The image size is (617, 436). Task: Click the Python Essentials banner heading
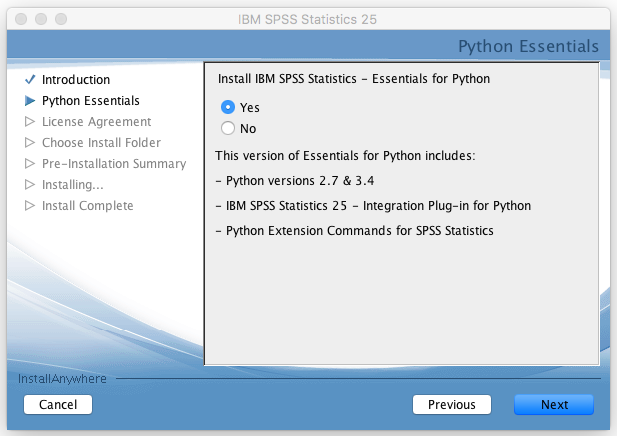[x=528, y=46]
